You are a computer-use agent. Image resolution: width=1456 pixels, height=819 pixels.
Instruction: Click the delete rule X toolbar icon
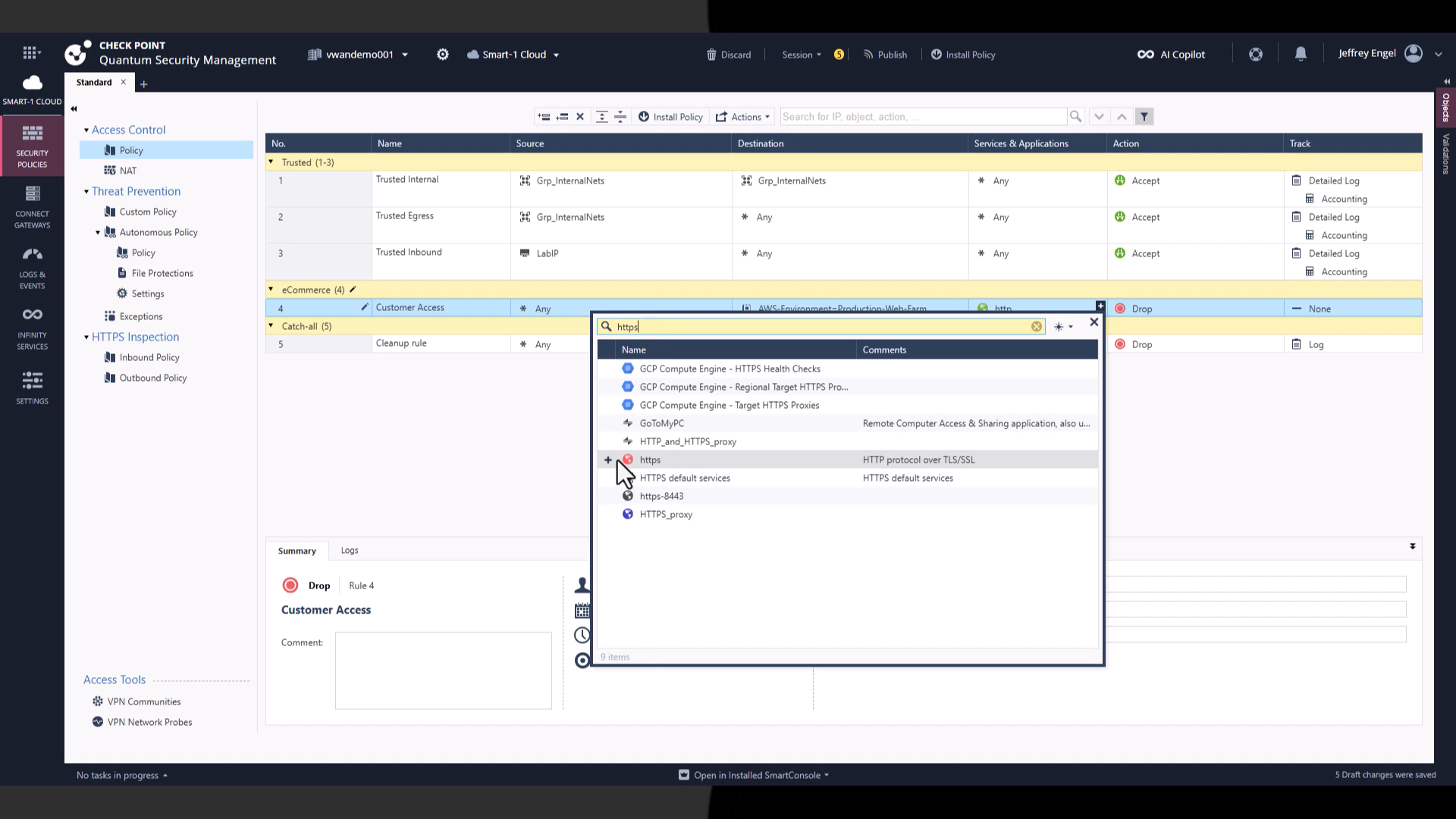(x=580, y=117)
